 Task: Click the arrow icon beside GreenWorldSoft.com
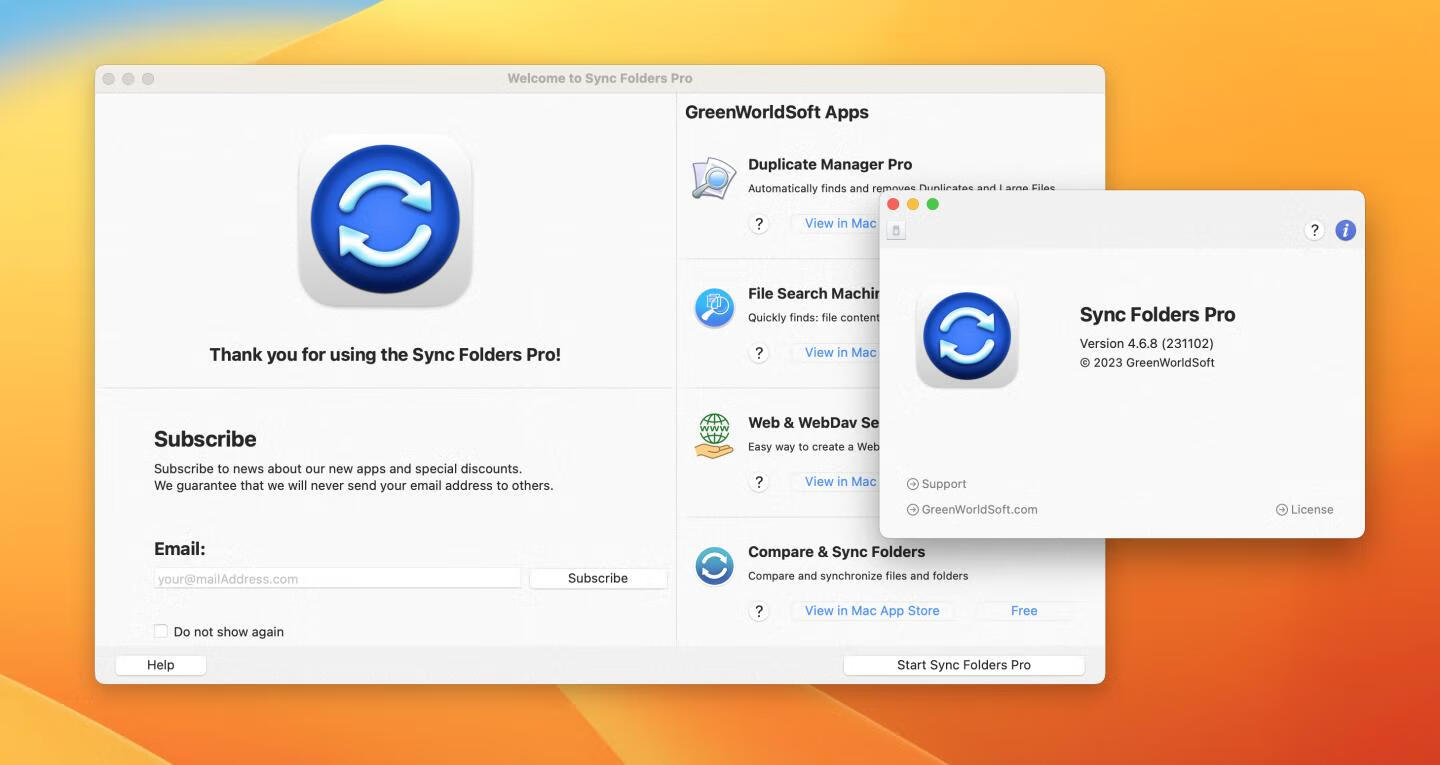point(912,510)
